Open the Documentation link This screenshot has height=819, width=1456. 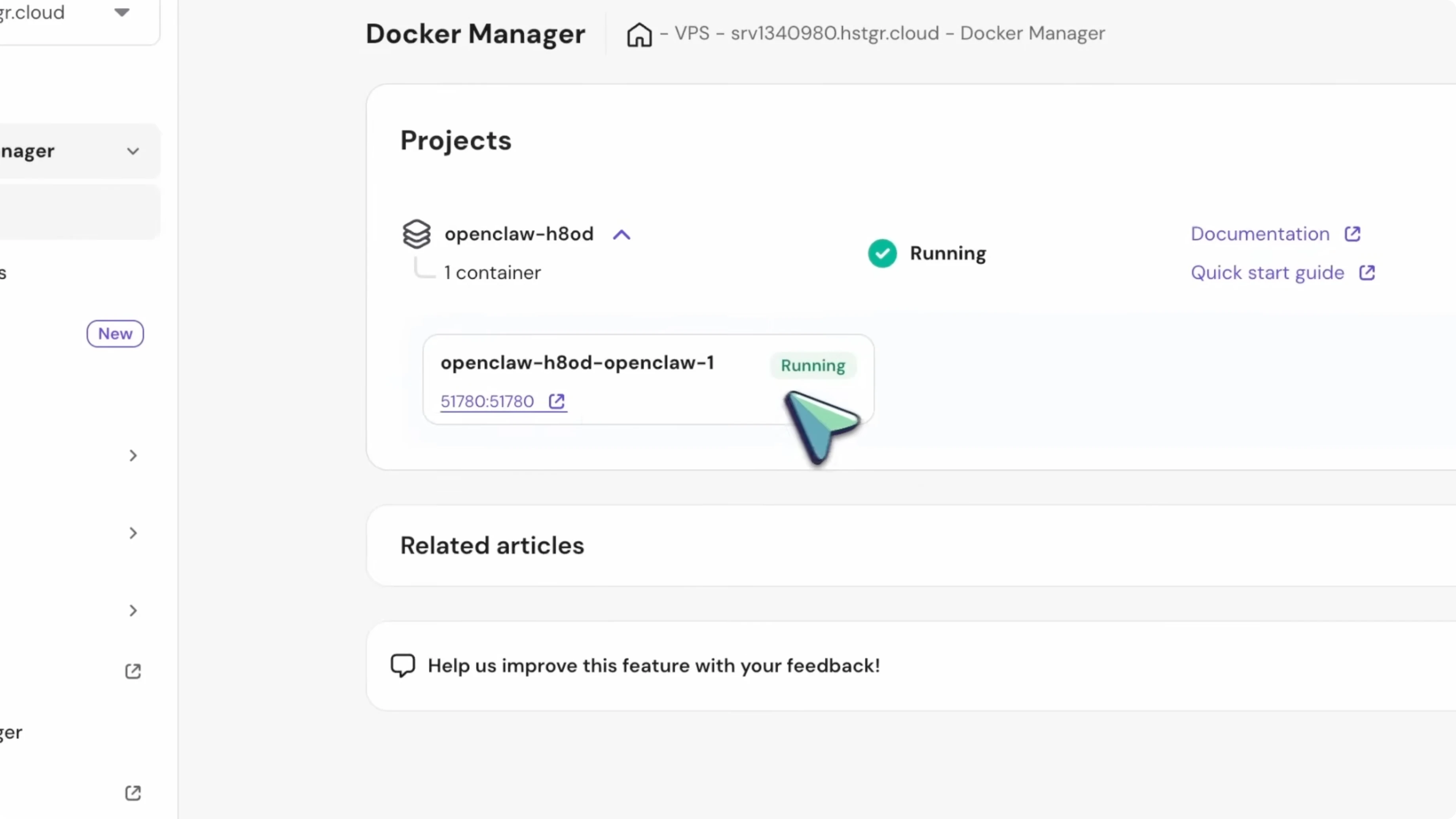tap(1260, 234)
